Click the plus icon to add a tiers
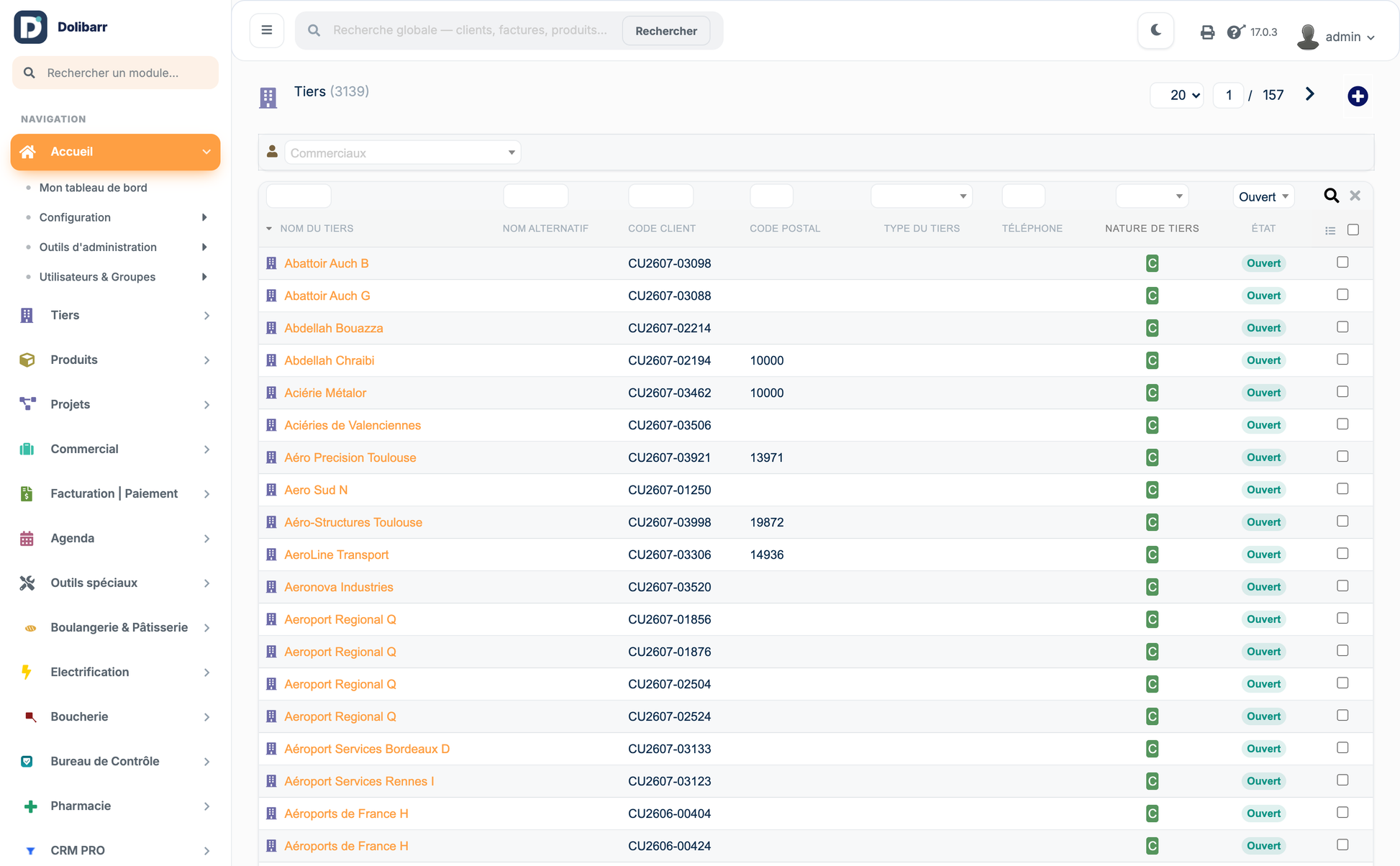This screenshot has width=1400, height=866. [x=1358, y=96]
